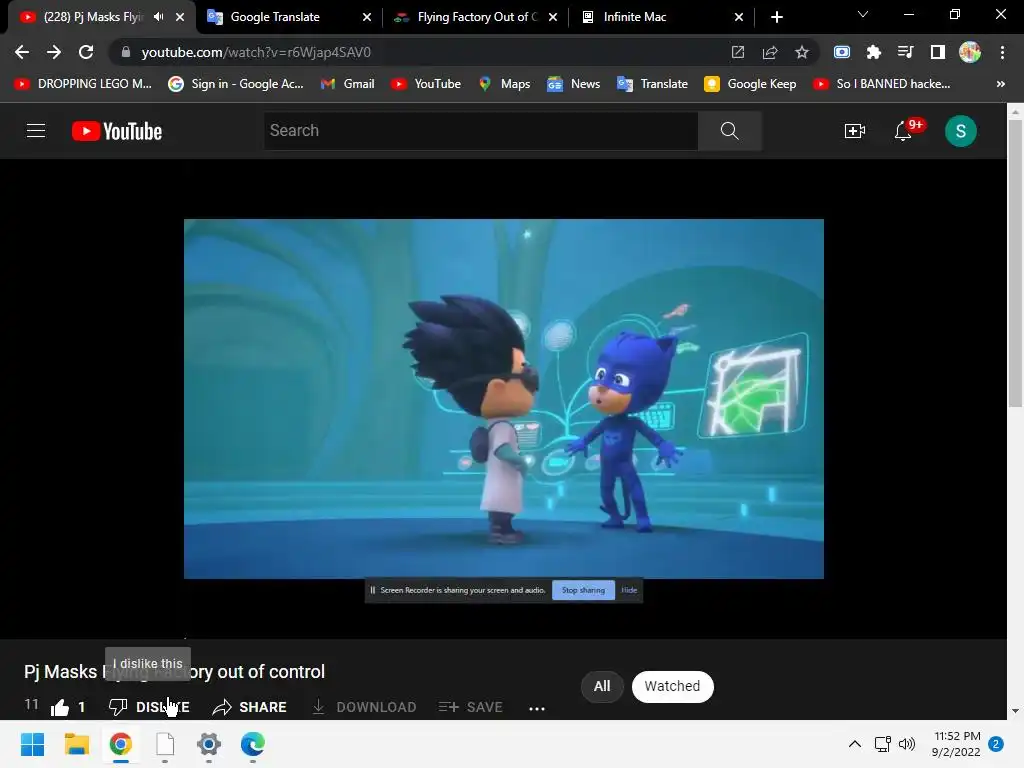
Task: Click the DISLIKE thumbs down button
Action: (149, 707)
